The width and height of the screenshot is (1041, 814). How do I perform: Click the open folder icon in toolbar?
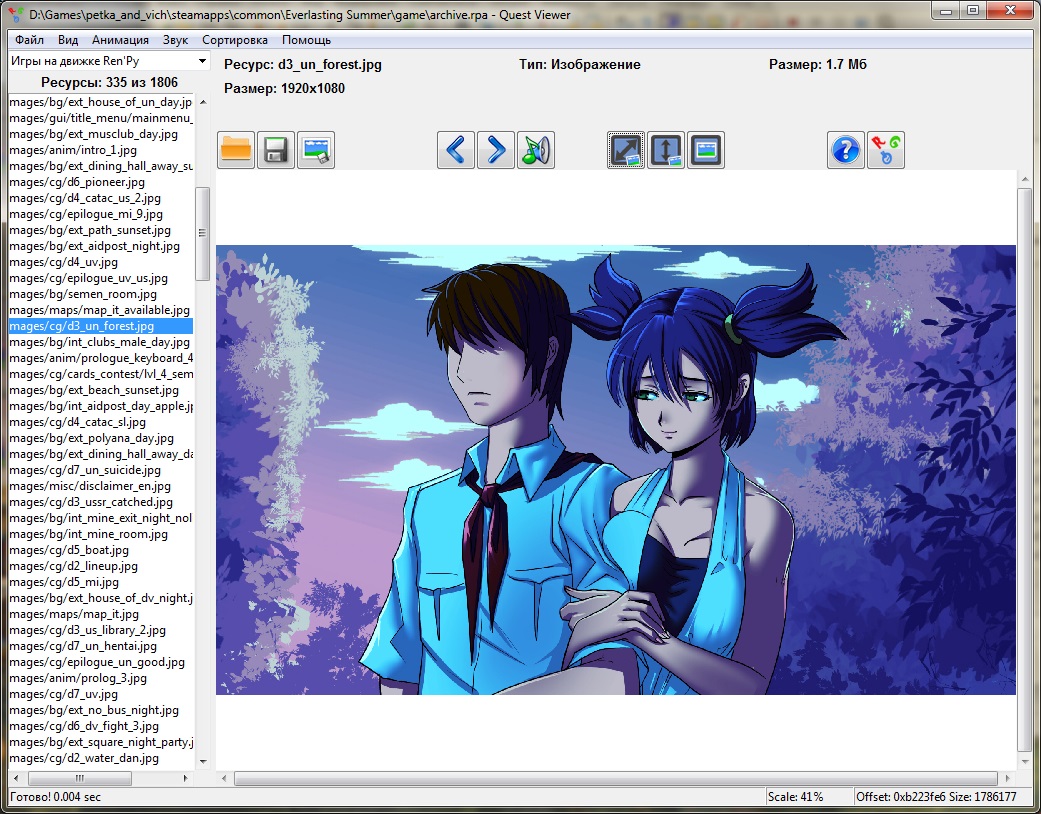coord(236,150)
